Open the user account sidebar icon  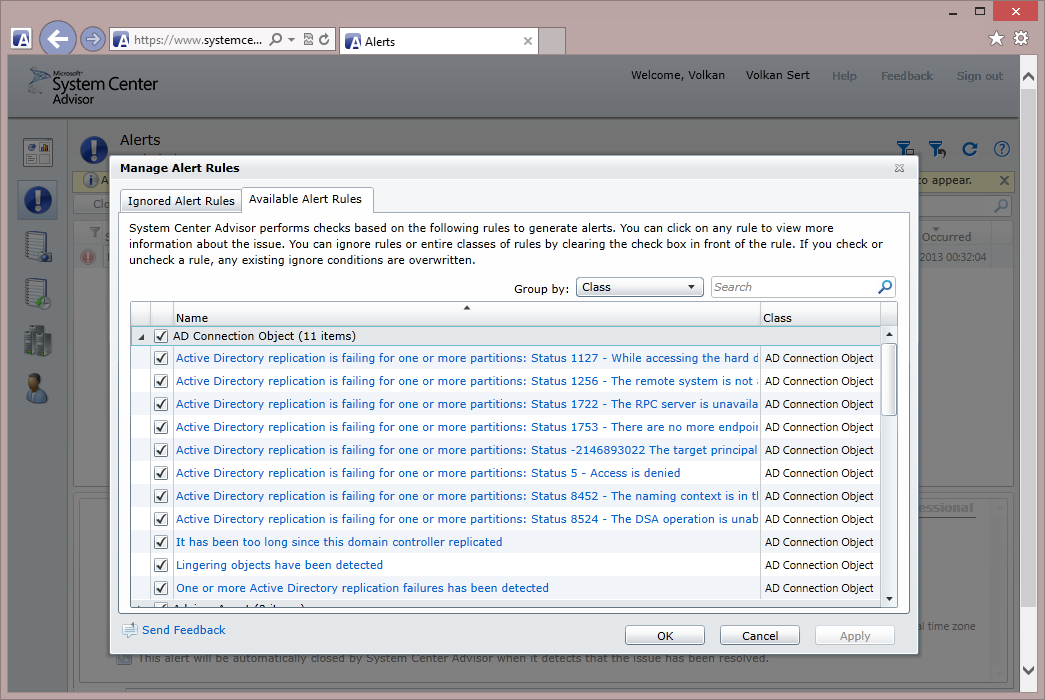(x=37, y=388)
